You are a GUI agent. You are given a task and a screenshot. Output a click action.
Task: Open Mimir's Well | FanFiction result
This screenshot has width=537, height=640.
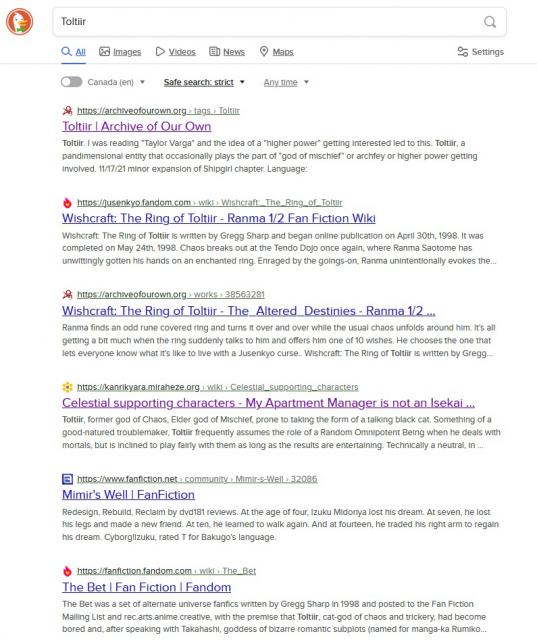click(x=129, y=495)
